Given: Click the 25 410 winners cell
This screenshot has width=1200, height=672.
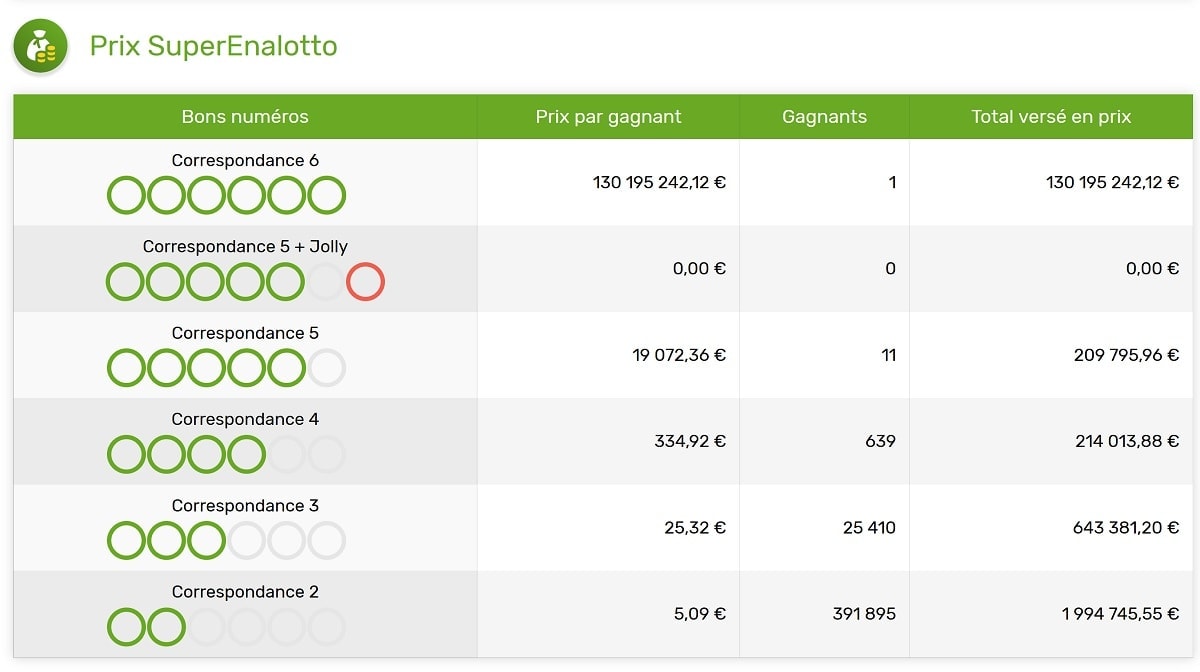Looking at the screenshot, I should click(x=869, y=527).
